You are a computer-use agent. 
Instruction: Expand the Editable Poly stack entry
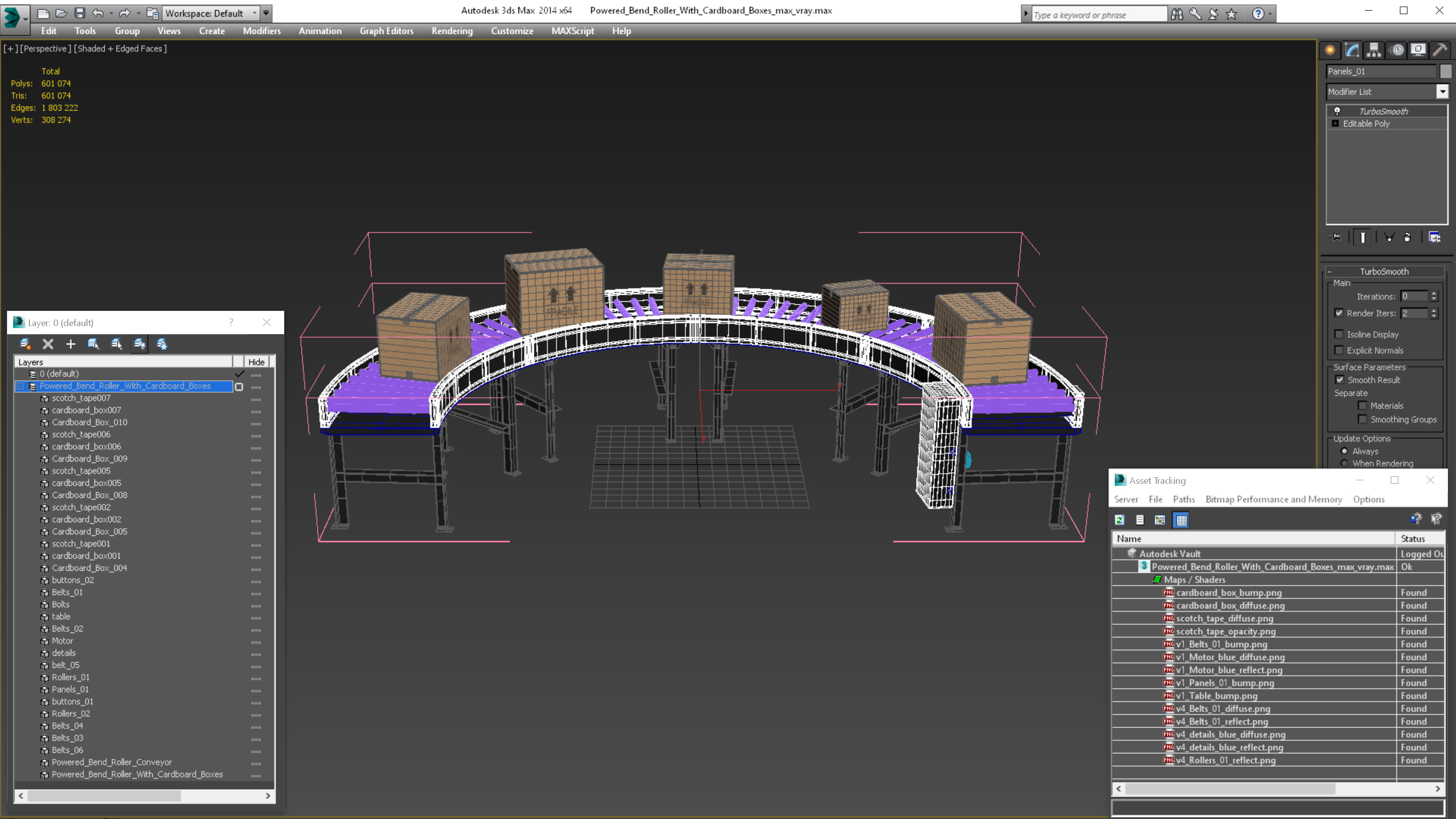tap(1336, 124)
